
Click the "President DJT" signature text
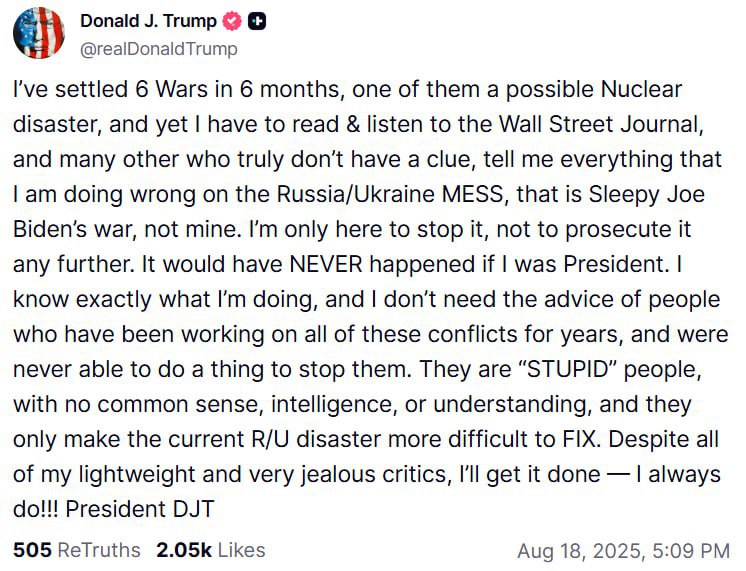(140, 509)
